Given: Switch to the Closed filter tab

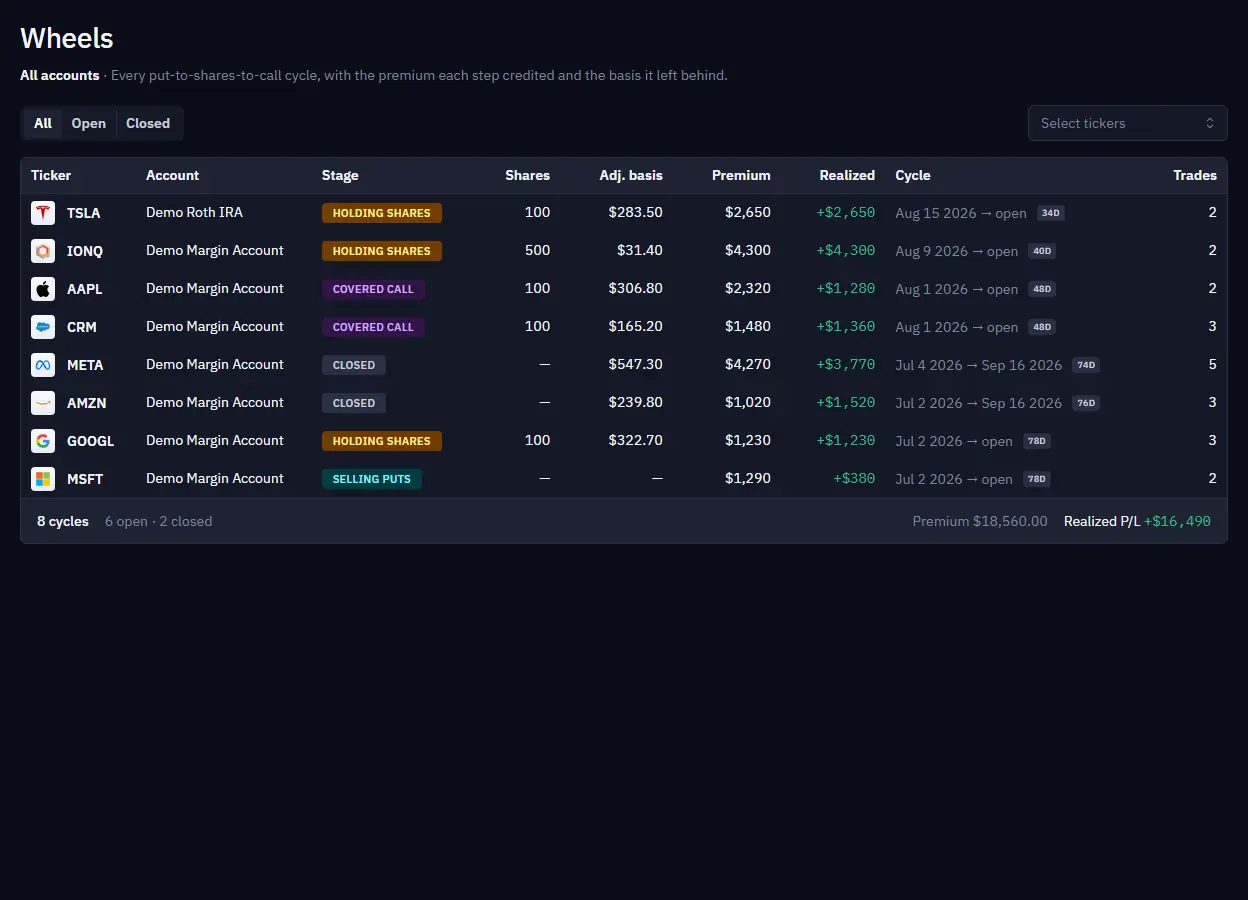Looking at the screenshot, I should (x=148, y=123).
